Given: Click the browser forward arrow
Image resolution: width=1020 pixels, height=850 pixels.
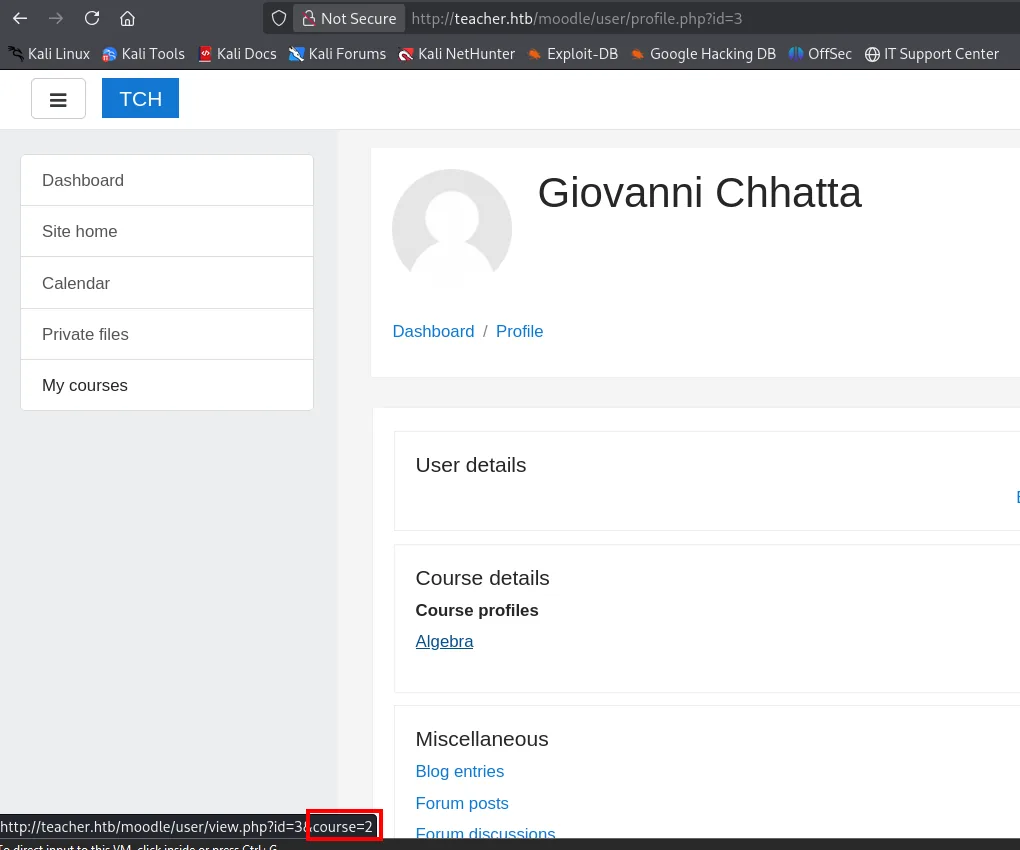Looking at the screenshot, I should coord(56,18).
